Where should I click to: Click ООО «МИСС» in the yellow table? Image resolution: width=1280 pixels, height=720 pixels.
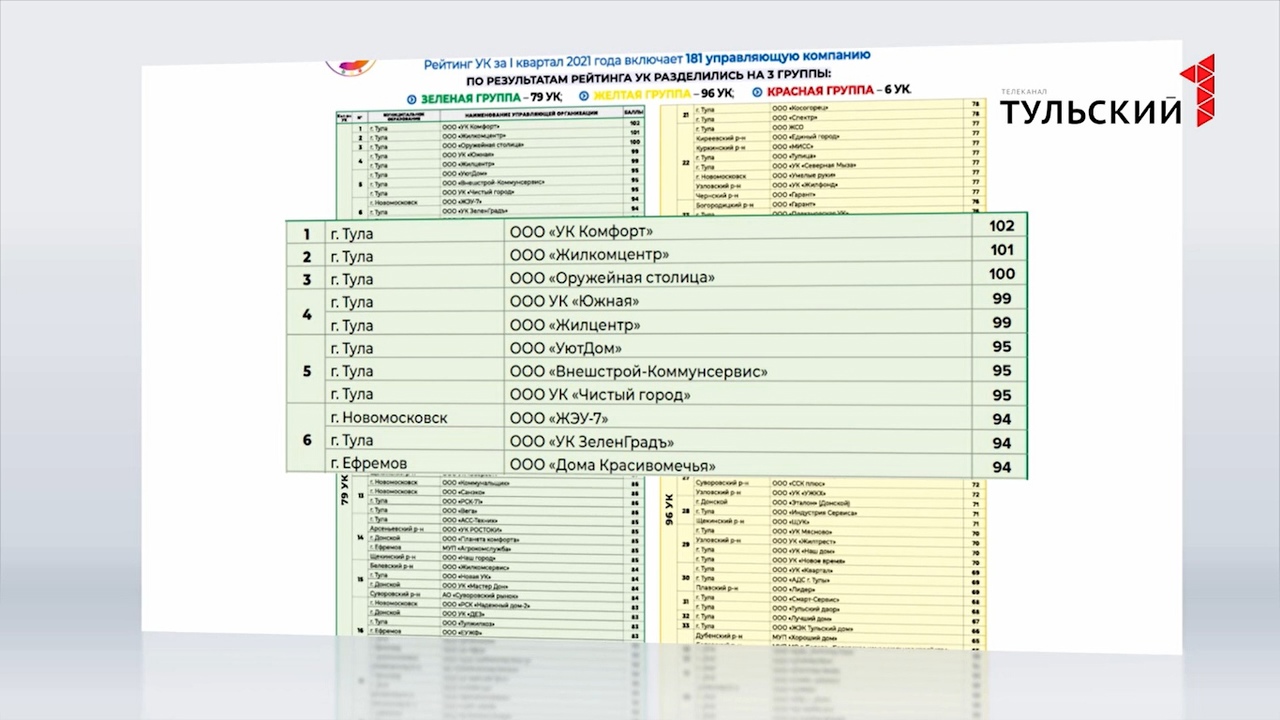point(793,146)
